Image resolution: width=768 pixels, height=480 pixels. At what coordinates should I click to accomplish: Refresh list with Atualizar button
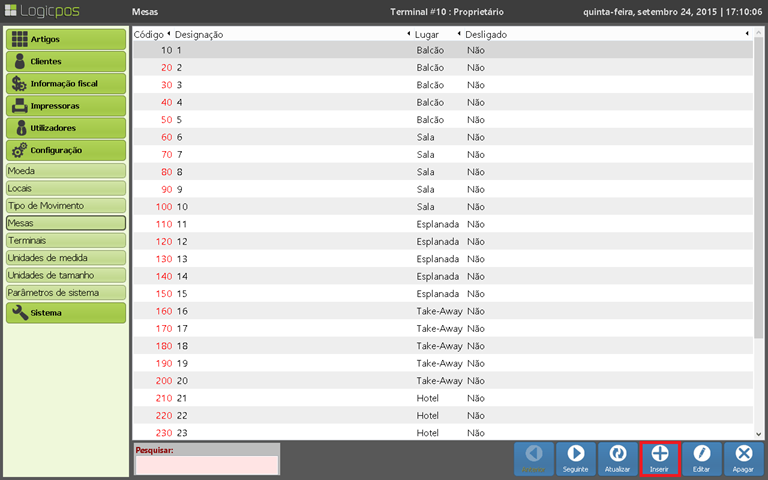coord(618,458)
